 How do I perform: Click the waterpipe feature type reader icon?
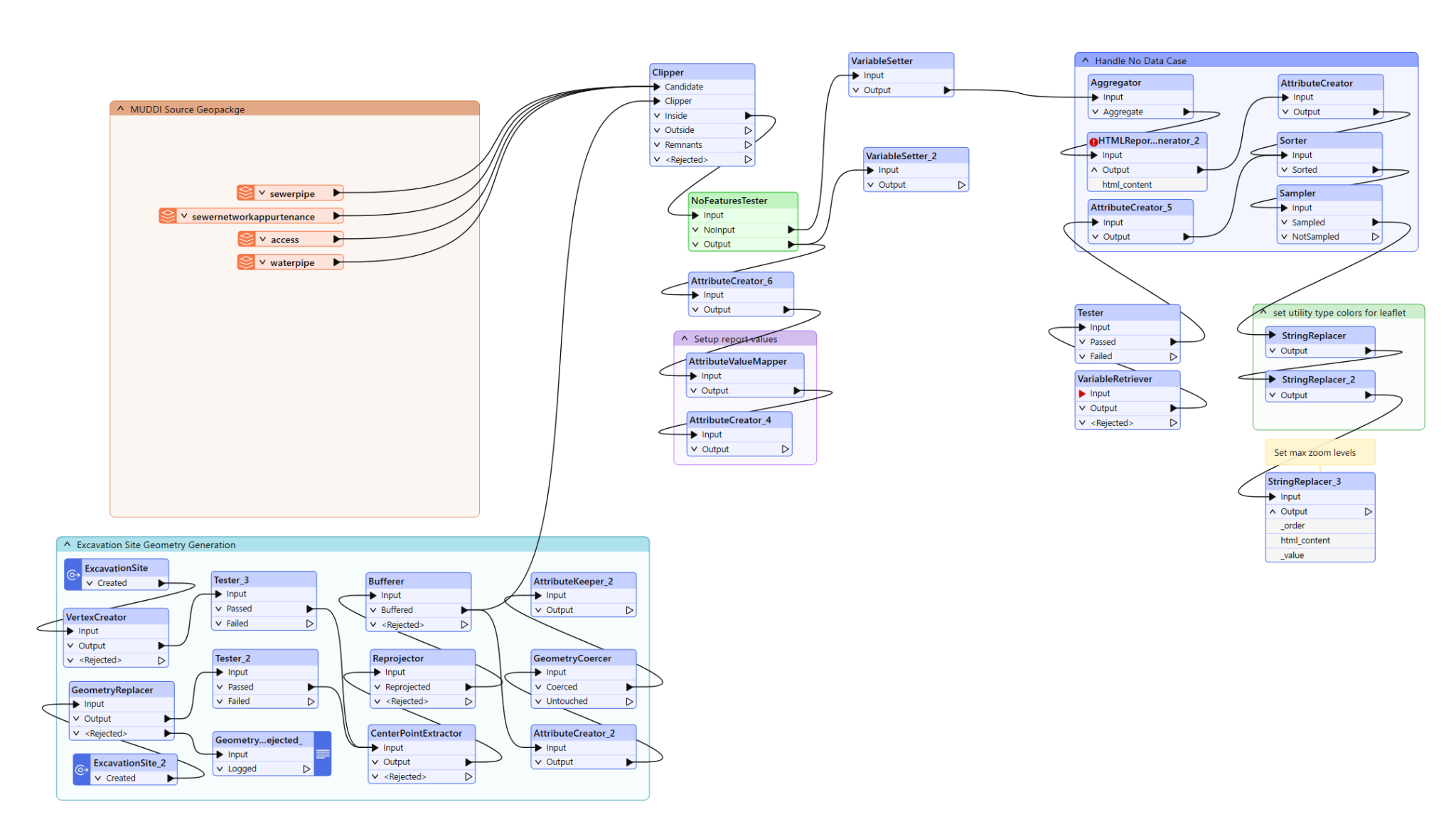pyautogui.click(x=245, y=262)
